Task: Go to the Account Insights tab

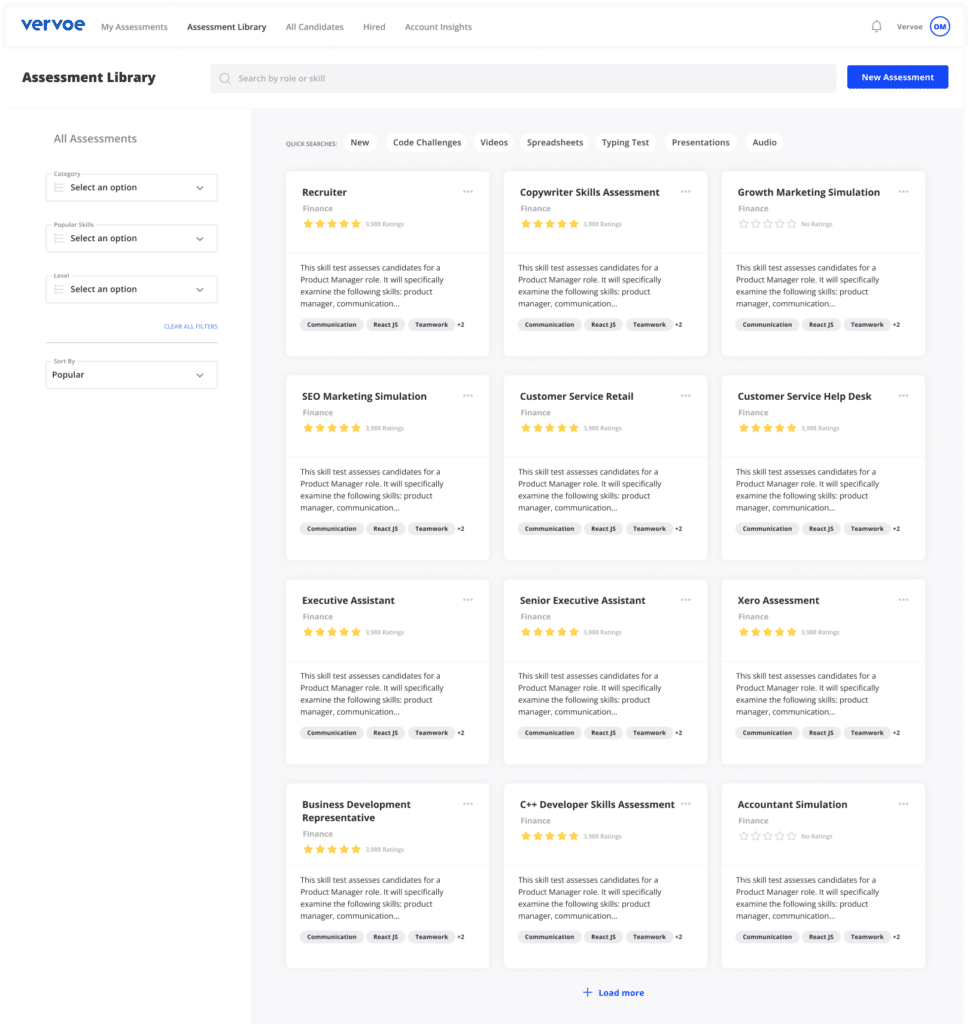Action: coord(438,27)
